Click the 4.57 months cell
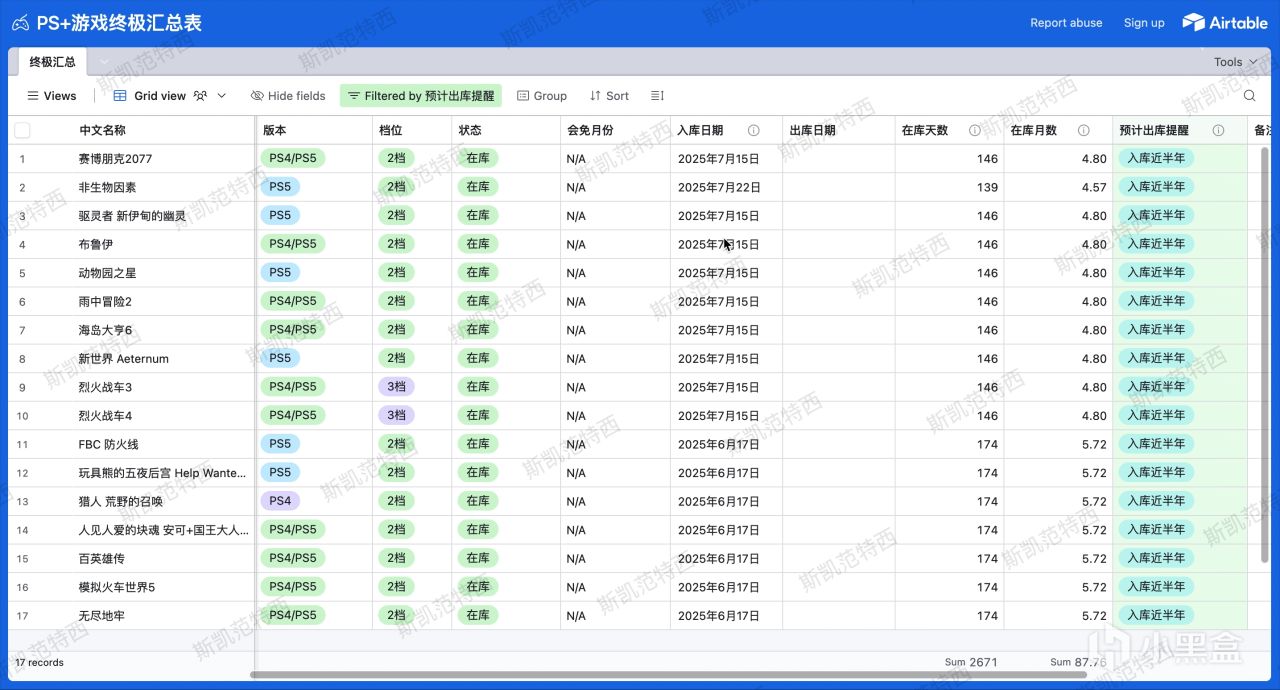The height and width of the screenshot is (690, 1280). (1059, 187)
